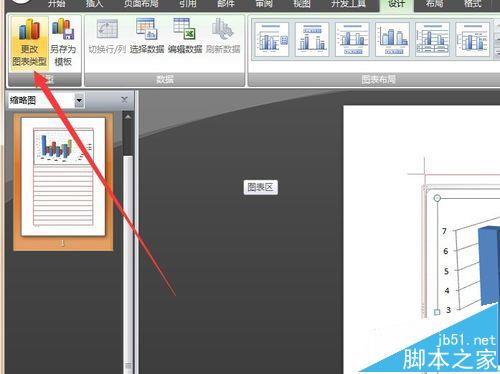Click the axis value 6 on the chart
This screenshot has width=500, height=374.
446,251
